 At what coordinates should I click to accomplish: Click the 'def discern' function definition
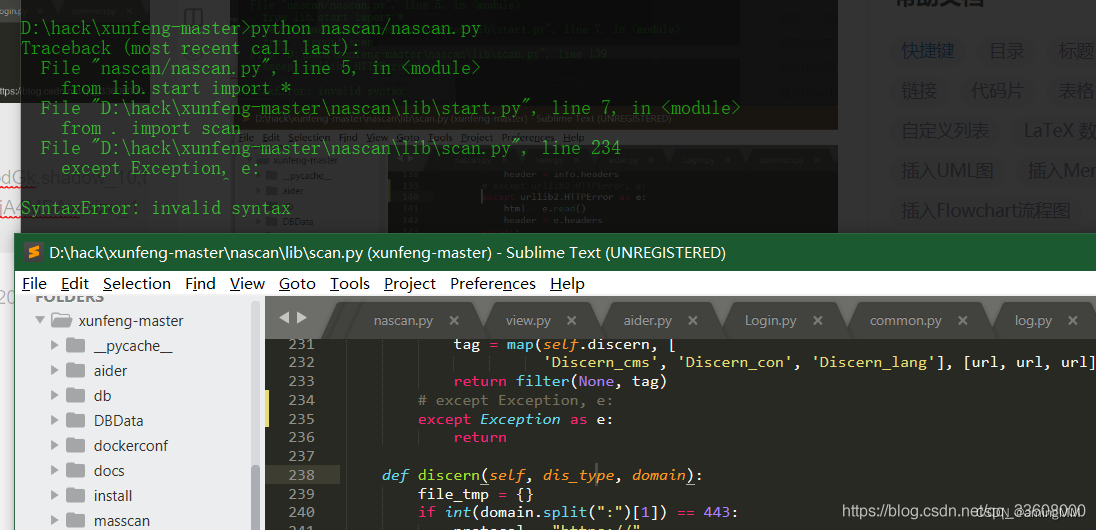542,475
